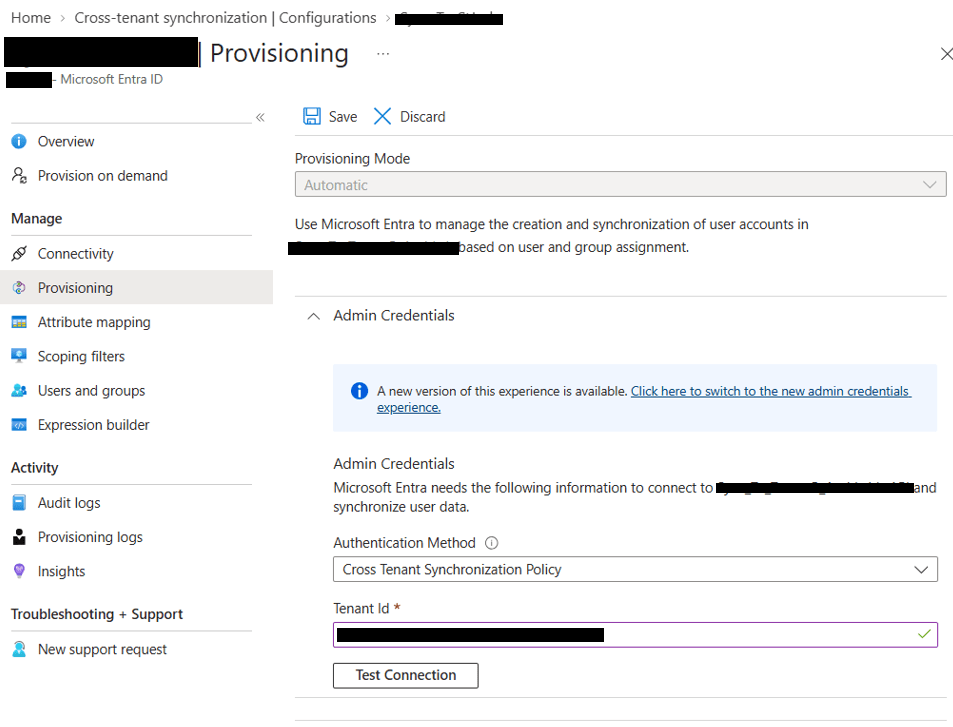Click the Provisioning logs person icon
The image size is (953, 727).
point(19,537)
